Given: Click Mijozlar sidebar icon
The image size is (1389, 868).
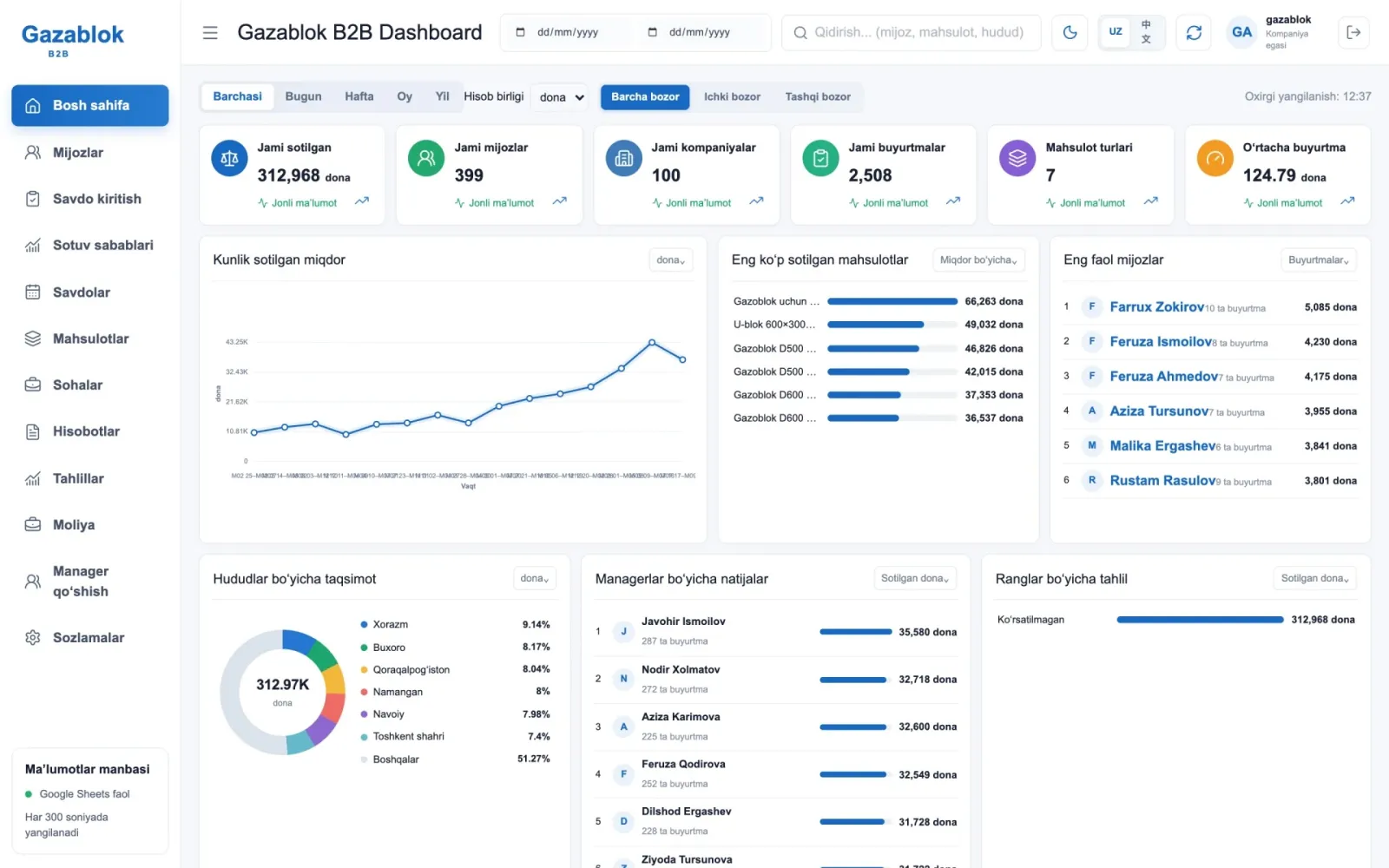Looking at the screenshot, I should (x=33, y=153).
